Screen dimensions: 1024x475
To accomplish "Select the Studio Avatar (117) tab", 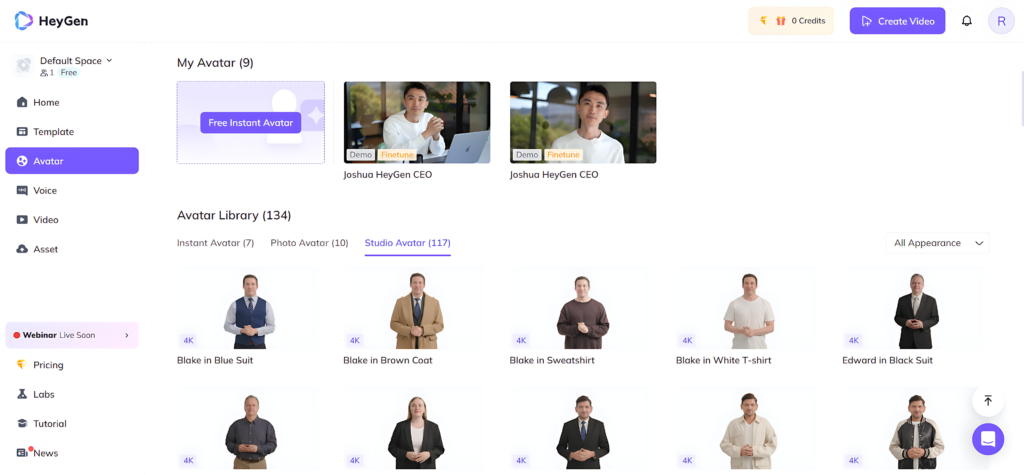I will [x=408, y=243].
